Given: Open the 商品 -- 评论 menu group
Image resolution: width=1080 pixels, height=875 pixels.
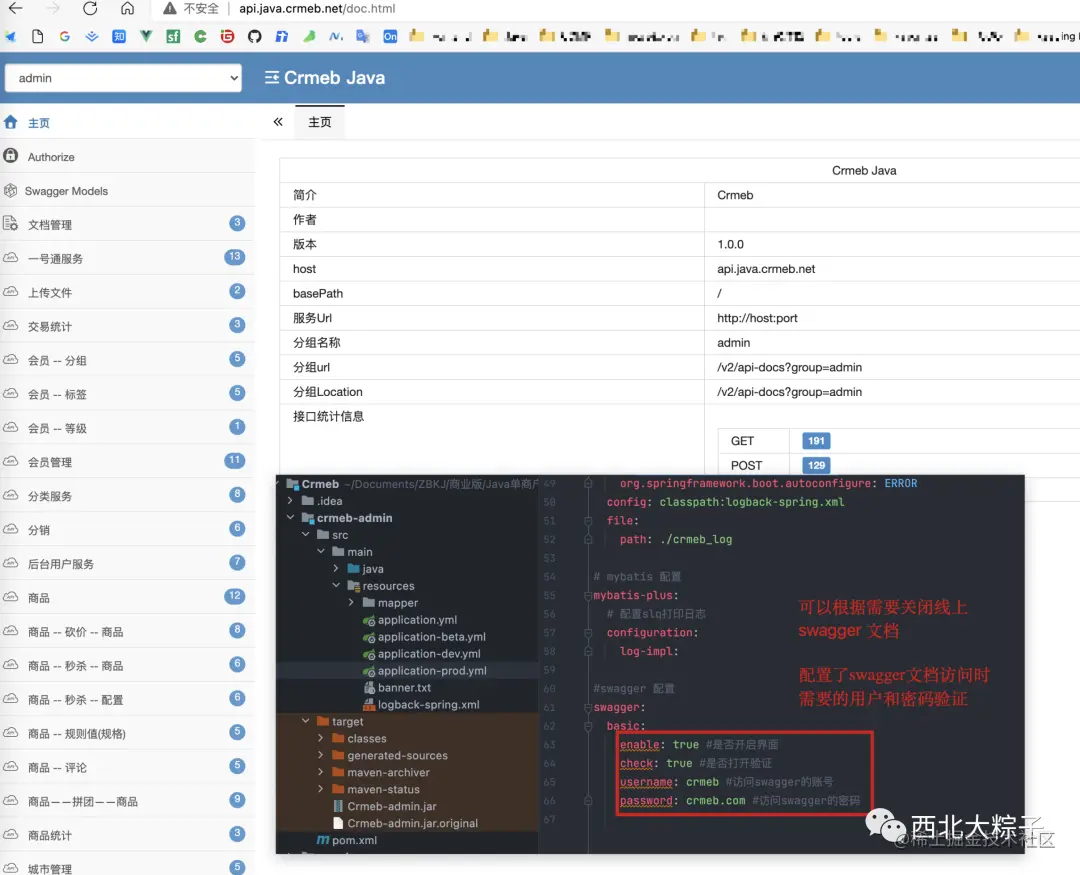Looking at the screenshot, I should tap(127, 768).
